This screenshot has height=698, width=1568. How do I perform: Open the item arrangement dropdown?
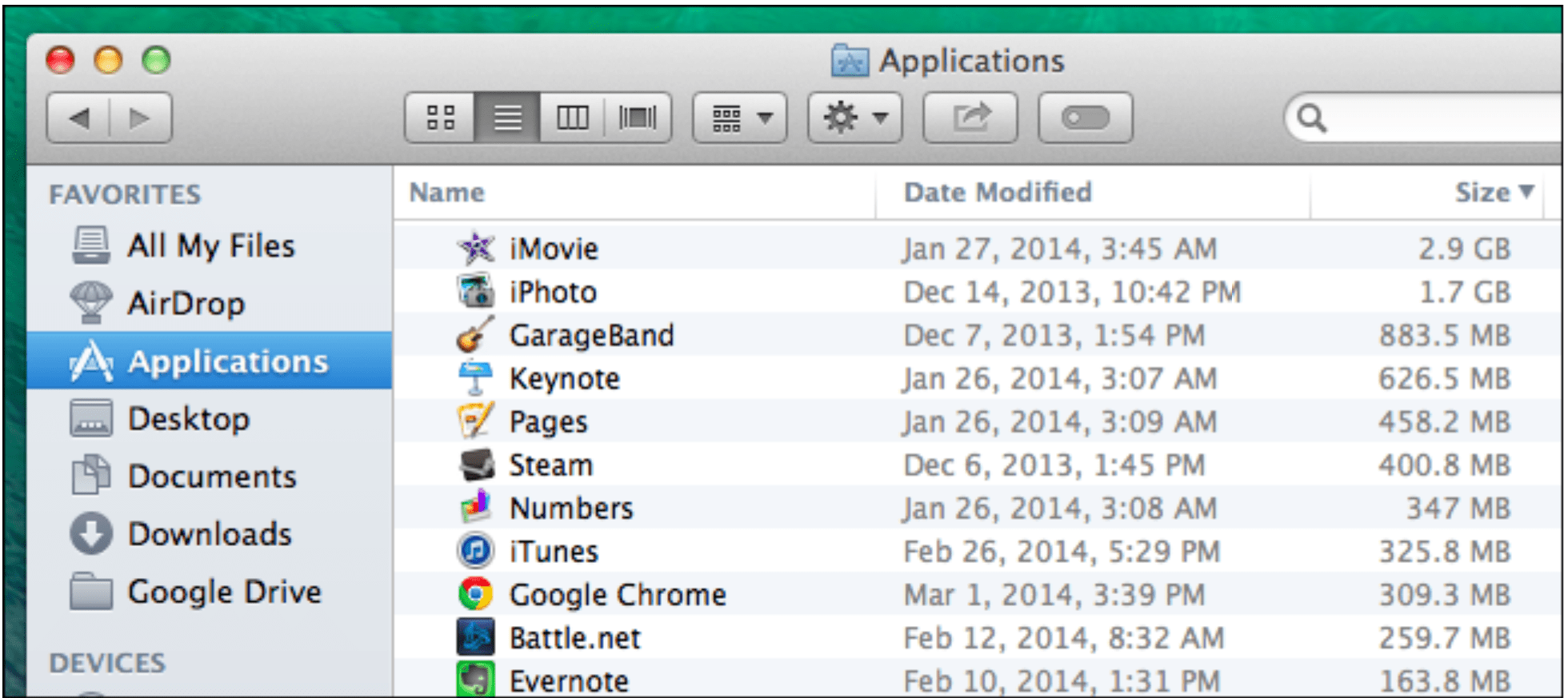(x=740, y=118)
